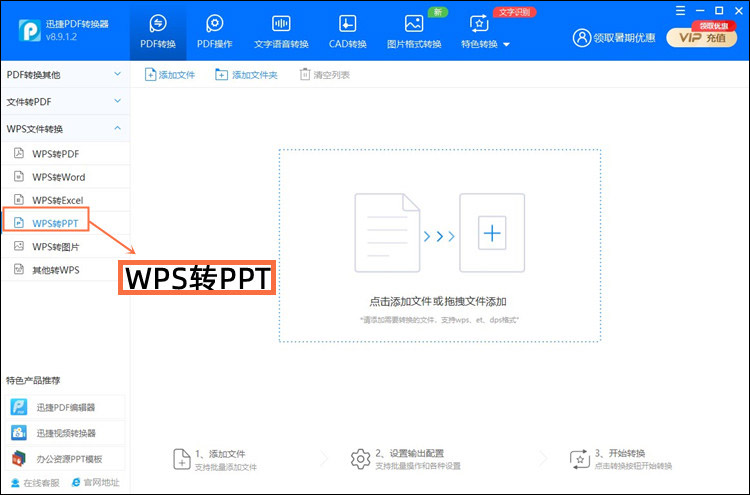This screenshot has width=750, height=495.
Task: Open 迅捷PDF编辑器 product
Action: pos(66,407)
